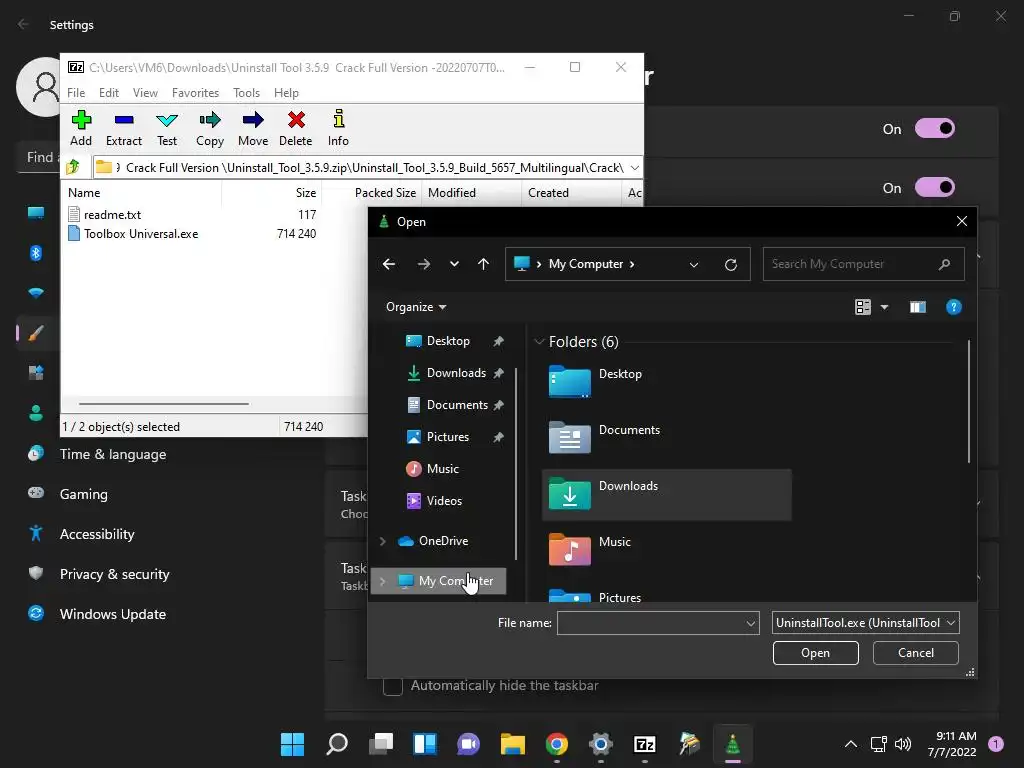Click the Delete tool in 7-Zip
This screenshot has width=1024, height=768.
296,129
